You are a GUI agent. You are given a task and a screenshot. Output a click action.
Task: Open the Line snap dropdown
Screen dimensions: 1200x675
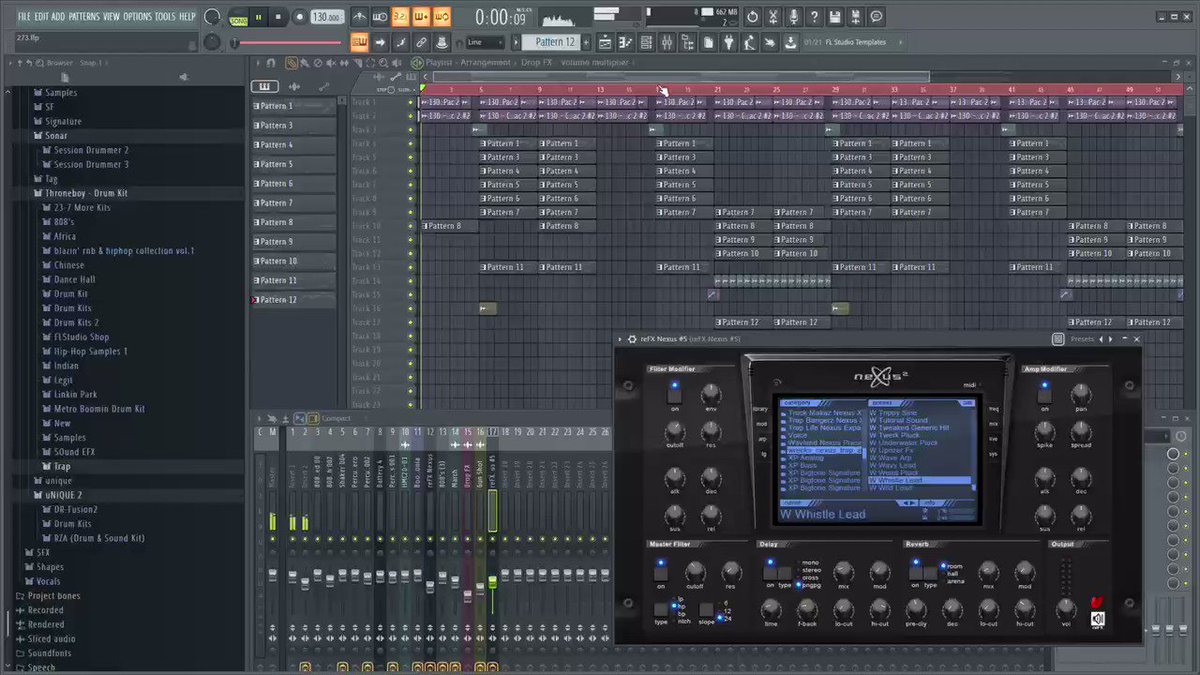tap(487, 42)
